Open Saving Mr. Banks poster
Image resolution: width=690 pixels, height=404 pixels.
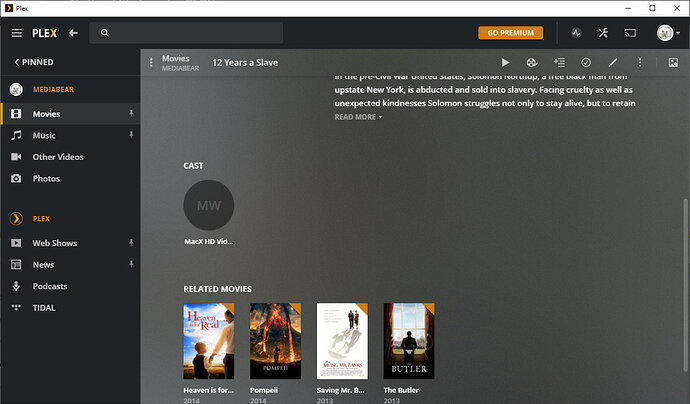(342, 341)
